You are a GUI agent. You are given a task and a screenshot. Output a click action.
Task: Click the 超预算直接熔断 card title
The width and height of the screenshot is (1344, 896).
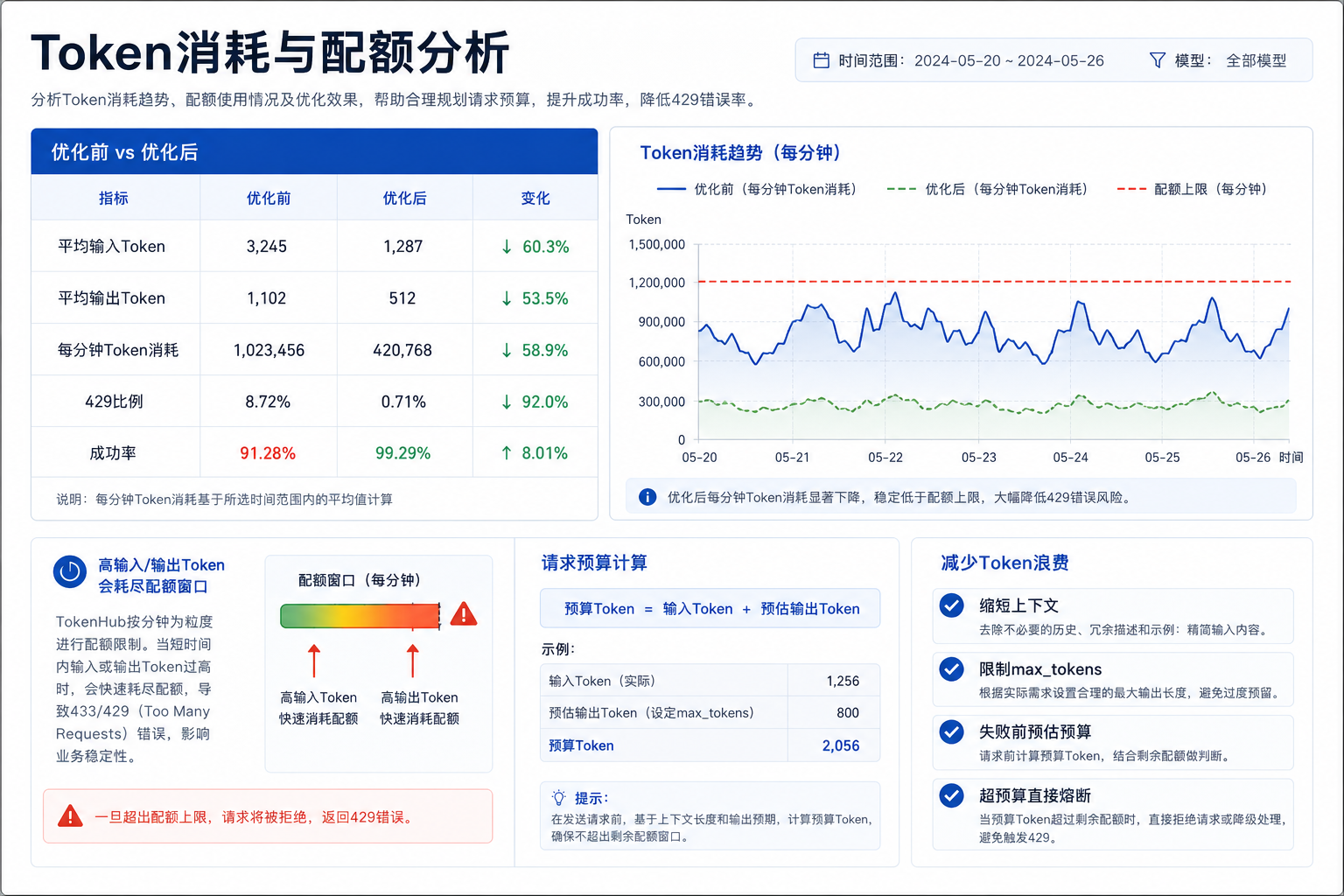(1035, 795)
